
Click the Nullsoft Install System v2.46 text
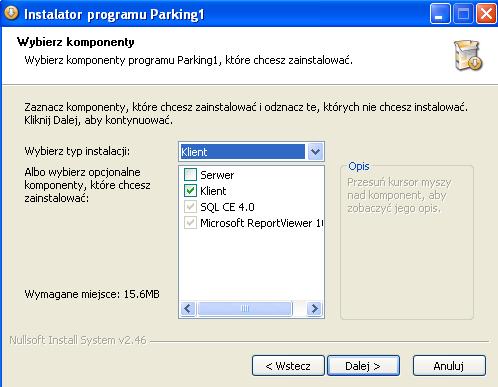(78, 340)
